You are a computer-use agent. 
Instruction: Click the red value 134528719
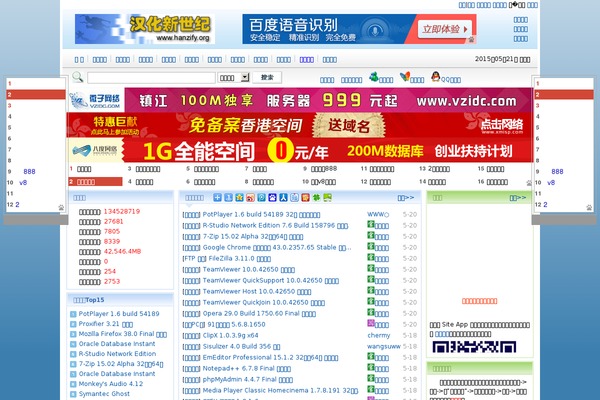122,211
